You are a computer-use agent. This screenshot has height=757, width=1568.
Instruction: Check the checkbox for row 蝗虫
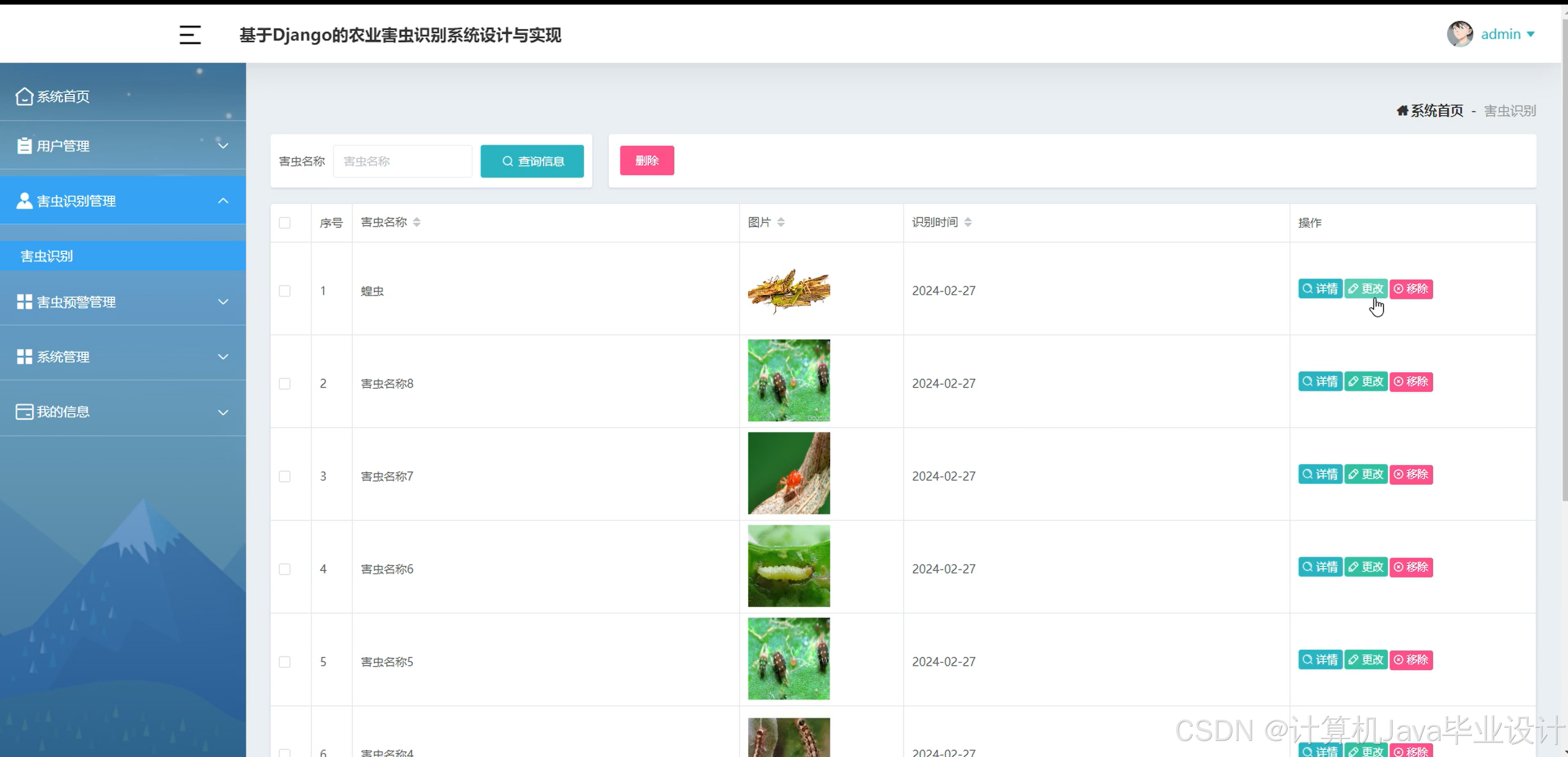coord(284,291)
